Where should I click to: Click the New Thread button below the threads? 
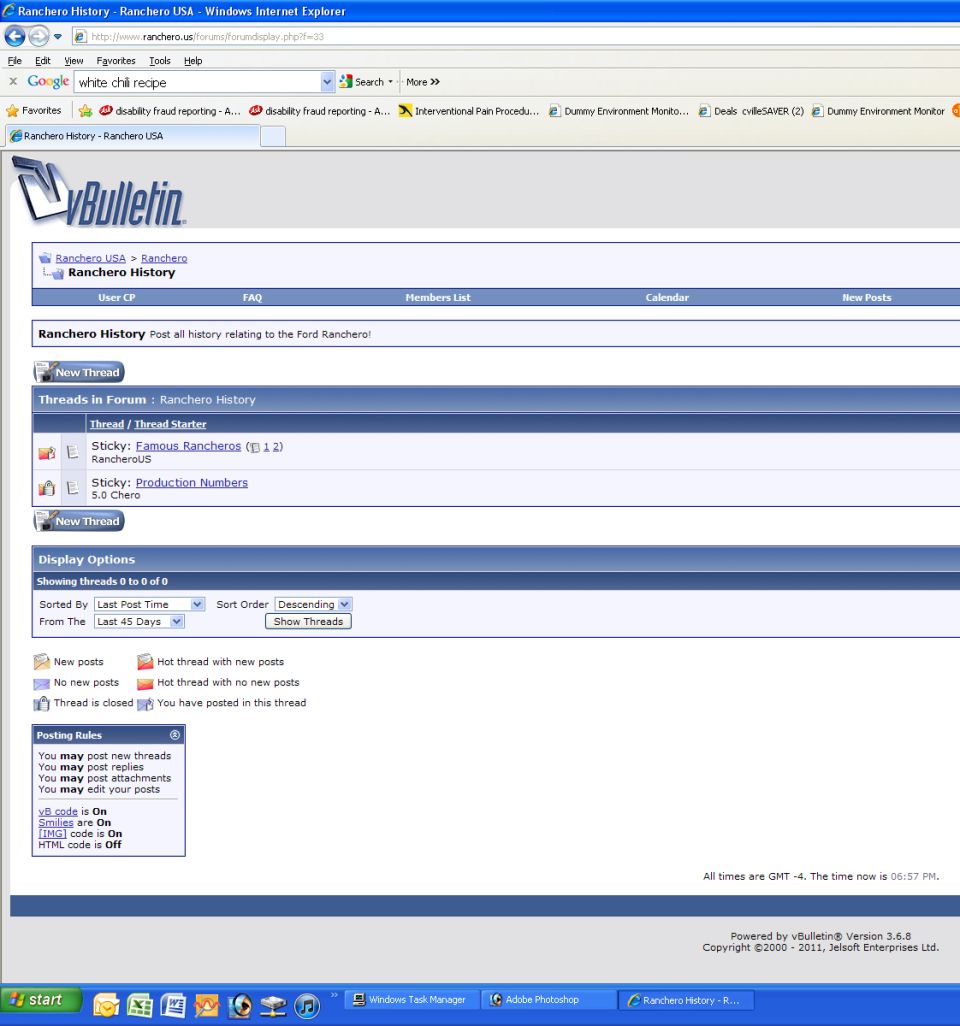[x=79, y=521]
